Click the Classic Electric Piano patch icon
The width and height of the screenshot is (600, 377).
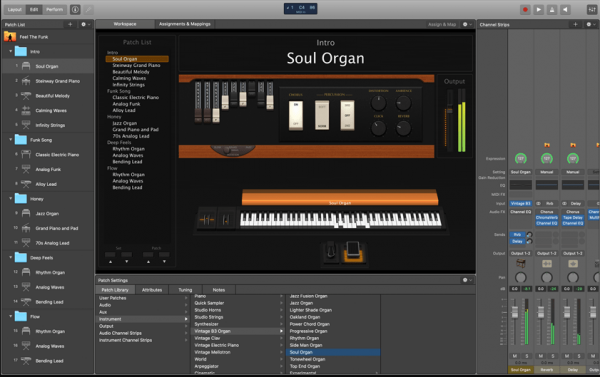point(26,155)
